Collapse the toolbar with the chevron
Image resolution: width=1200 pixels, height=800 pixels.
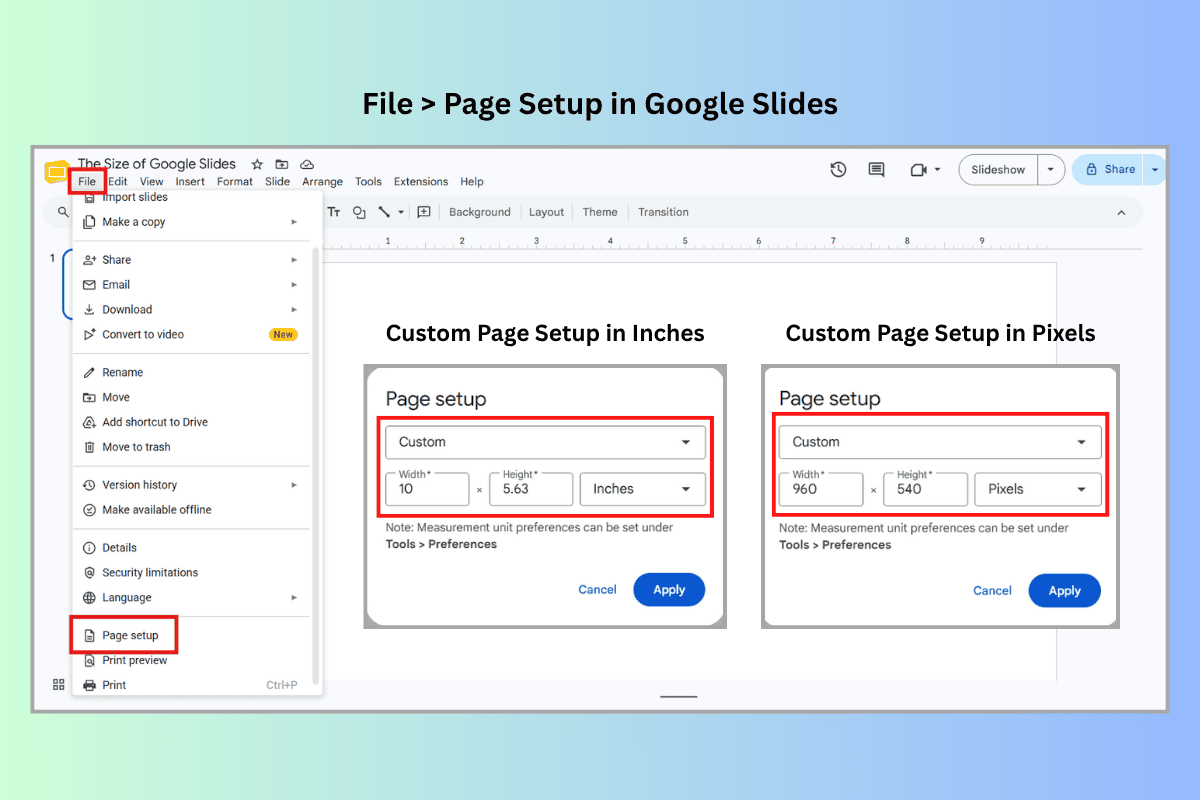(1121, 212)
